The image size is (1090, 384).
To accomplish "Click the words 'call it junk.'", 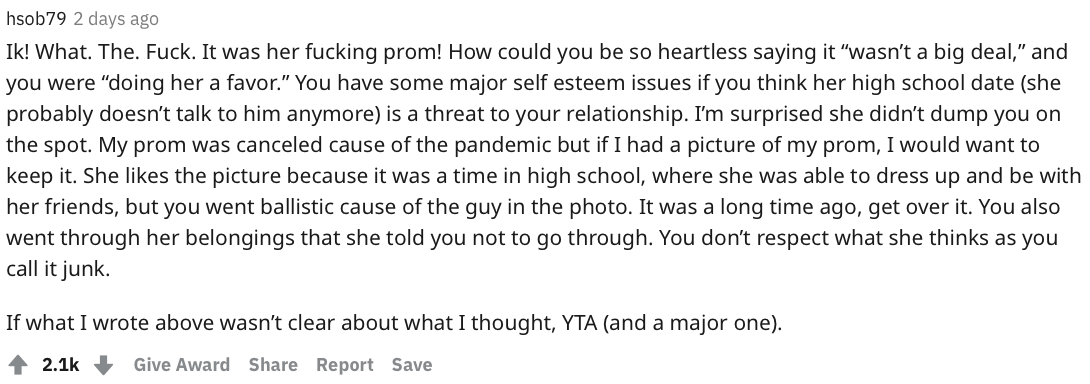I will [x=58, y=269].
